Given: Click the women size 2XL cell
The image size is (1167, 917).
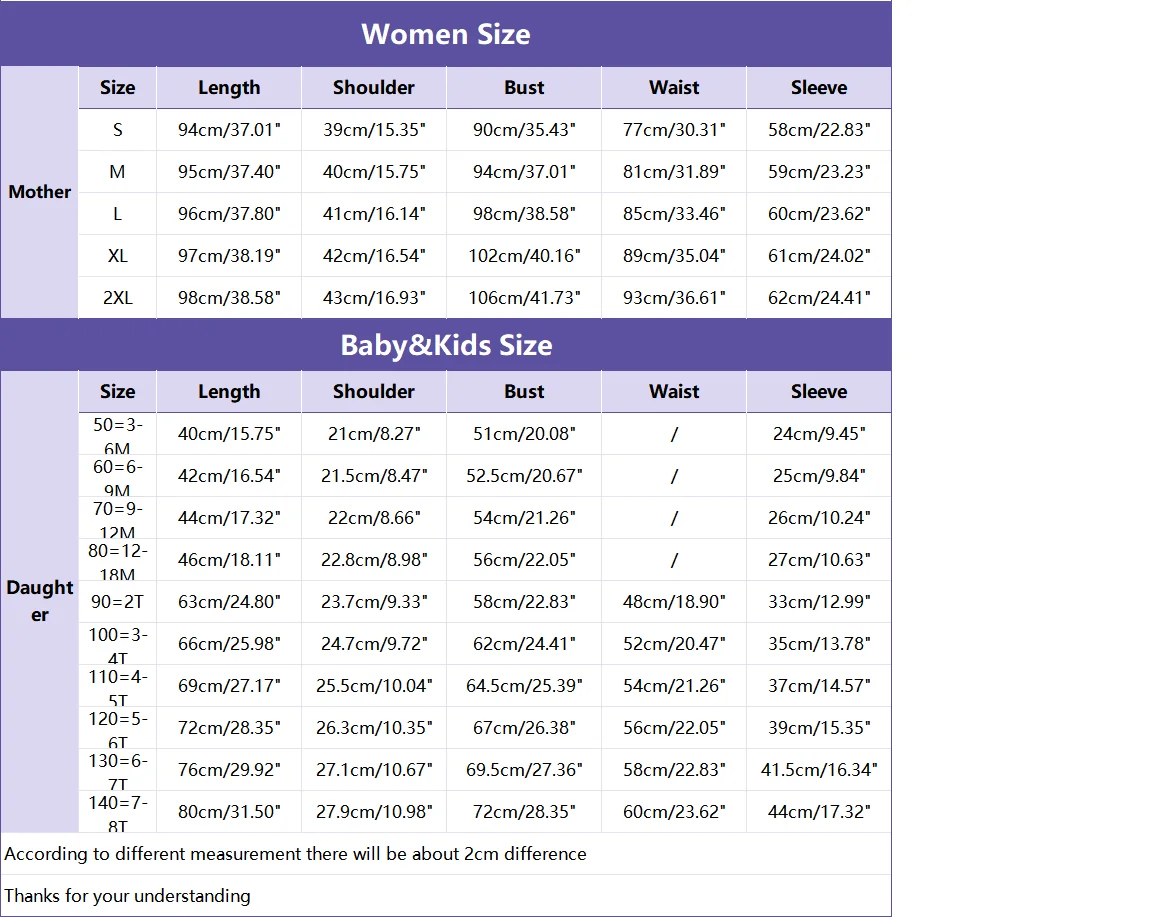Looking at the screenshot, I should point(118,298).
